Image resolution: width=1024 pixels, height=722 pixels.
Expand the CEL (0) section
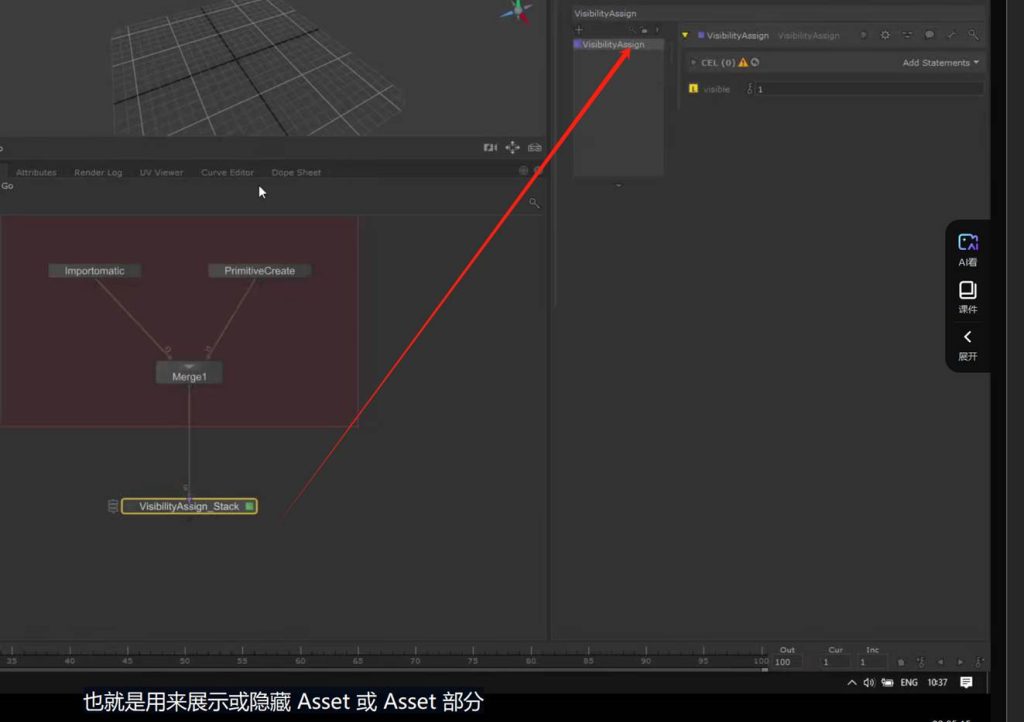pos(693,63)
